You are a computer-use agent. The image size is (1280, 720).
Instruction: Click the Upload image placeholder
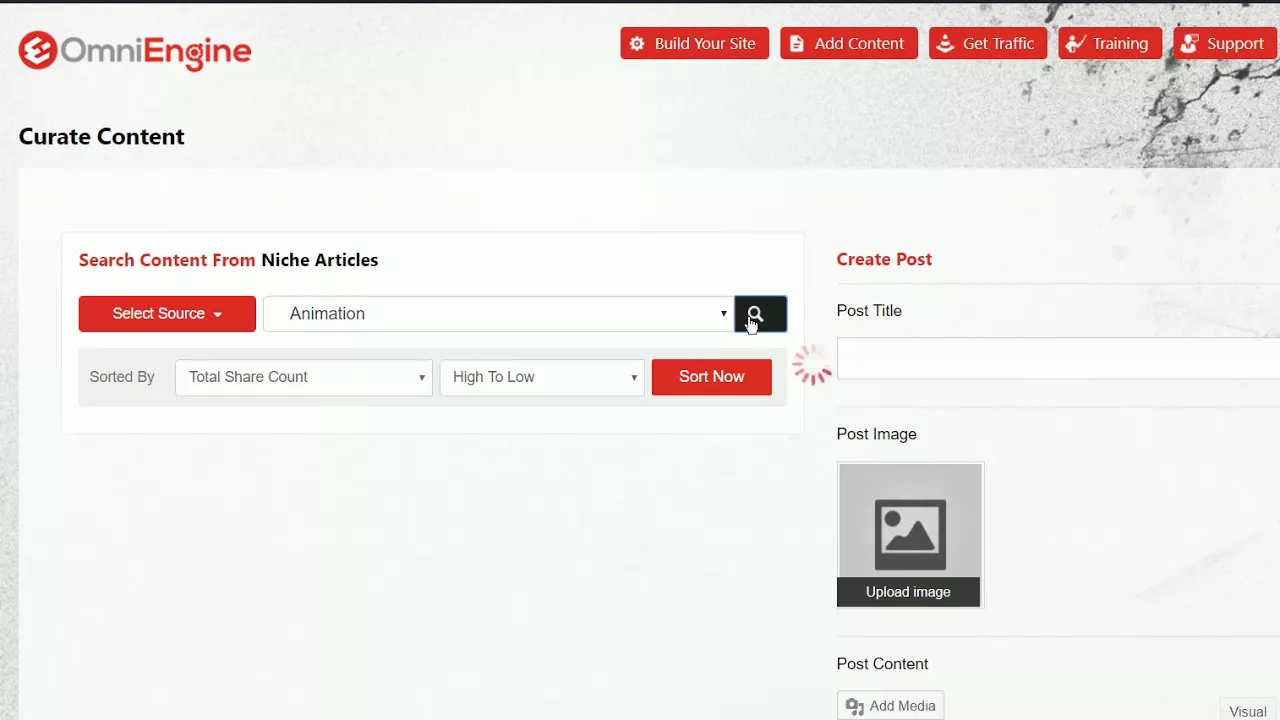910,535
